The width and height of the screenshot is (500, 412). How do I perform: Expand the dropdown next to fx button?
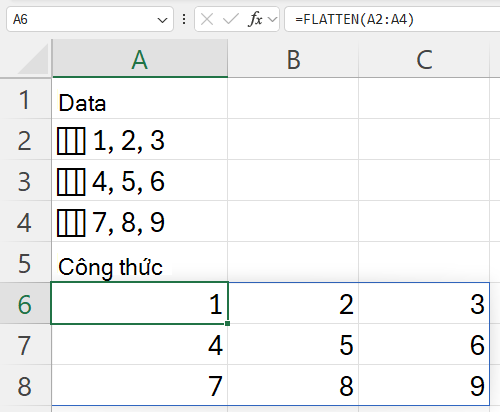point(273,20)
